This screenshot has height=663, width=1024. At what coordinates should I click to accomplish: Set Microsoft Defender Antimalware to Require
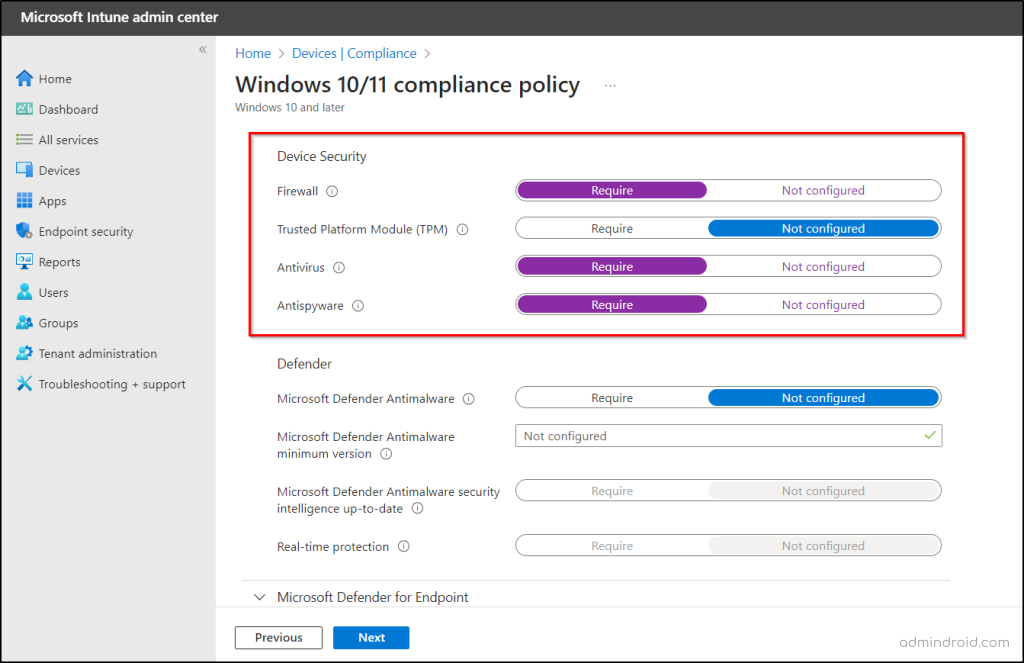coord(612,398)
